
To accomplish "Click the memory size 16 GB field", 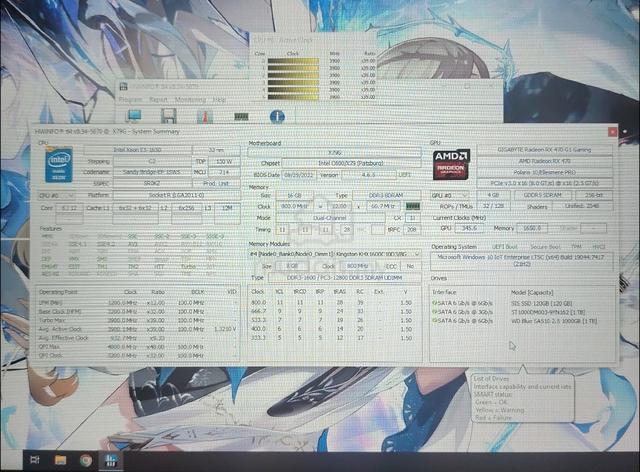I will [294, 195].
